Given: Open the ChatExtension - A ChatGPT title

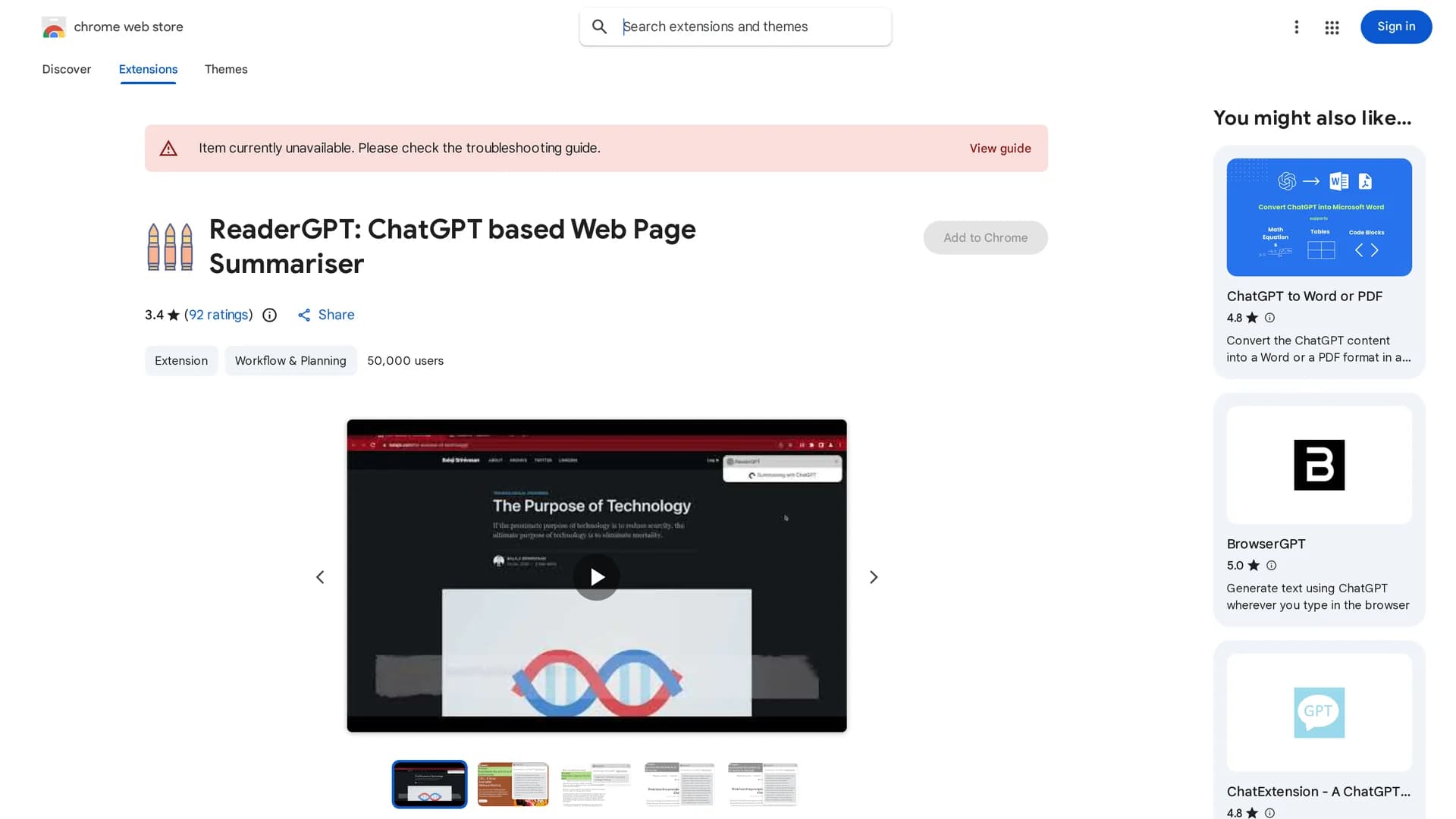Looking at the screenshot, I should pyautogui.click(x=1319, y=792).
